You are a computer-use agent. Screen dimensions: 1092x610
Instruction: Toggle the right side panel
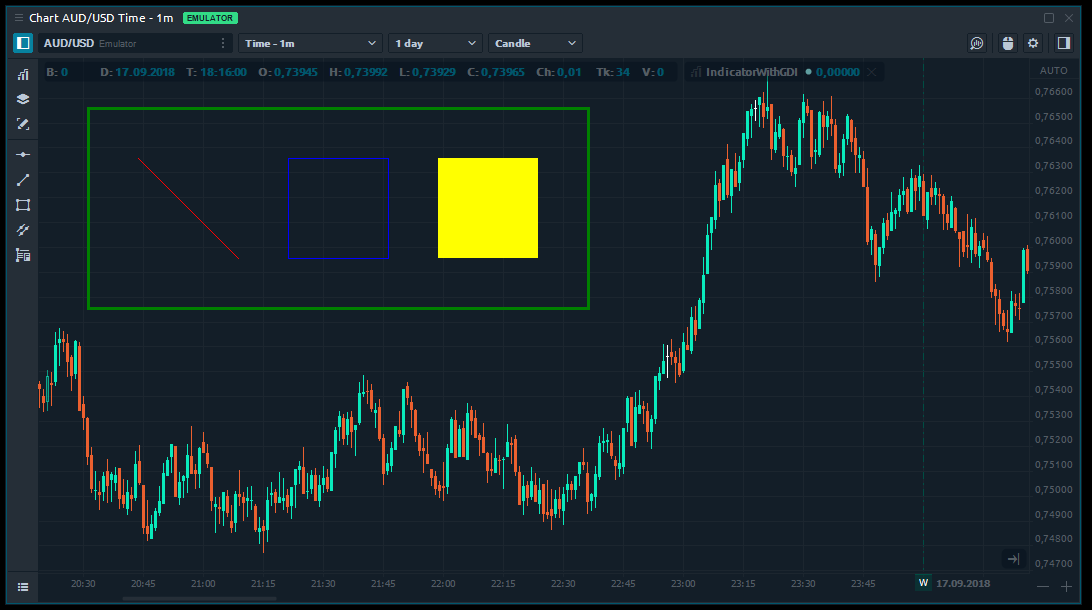pos(1064,43)
